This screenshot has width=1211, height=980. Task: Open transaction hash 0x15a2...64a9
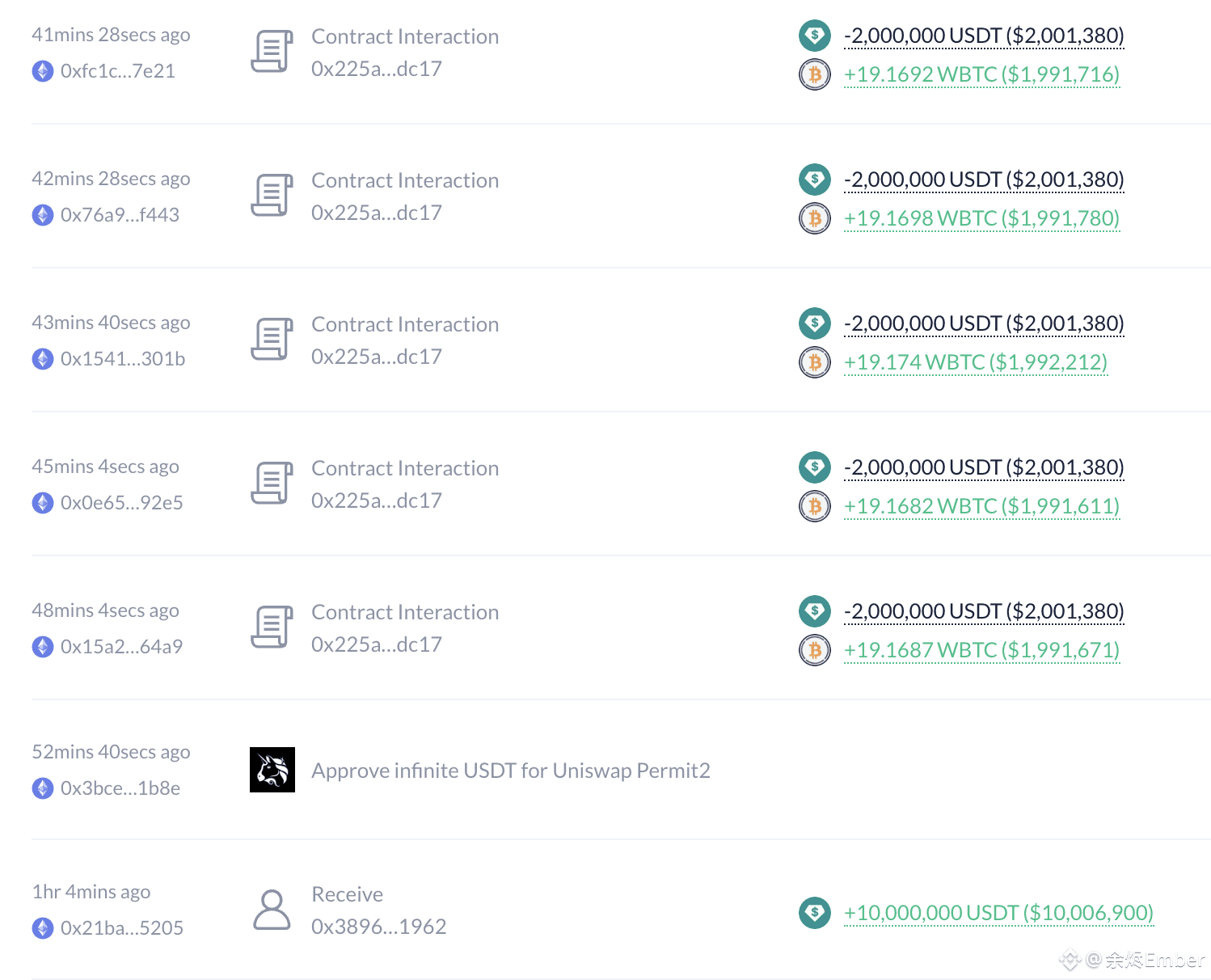coord(122,647)
